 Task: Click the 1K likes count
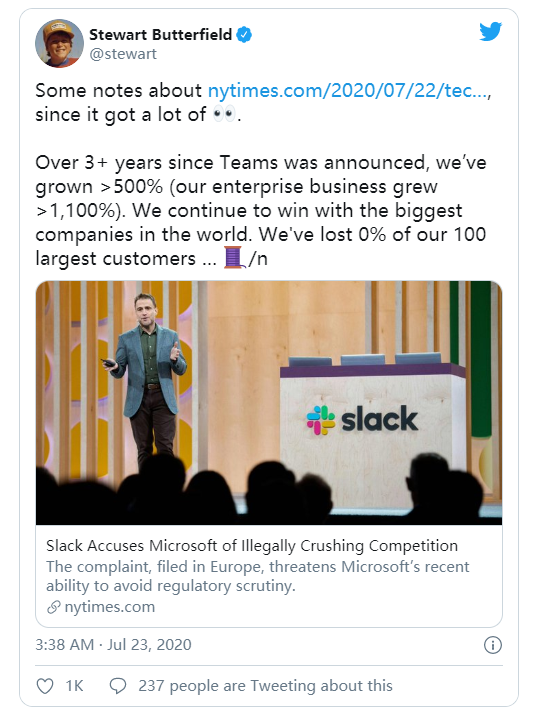75,686
